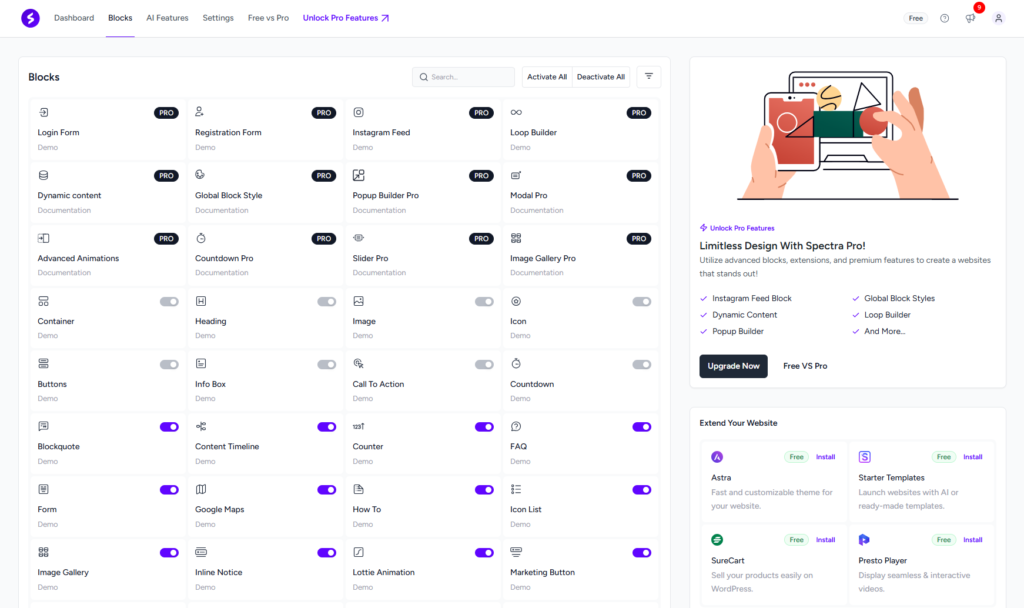Select the Blocks tab
Viewport: 1024px width, 608px height.
tap(120, 18)
